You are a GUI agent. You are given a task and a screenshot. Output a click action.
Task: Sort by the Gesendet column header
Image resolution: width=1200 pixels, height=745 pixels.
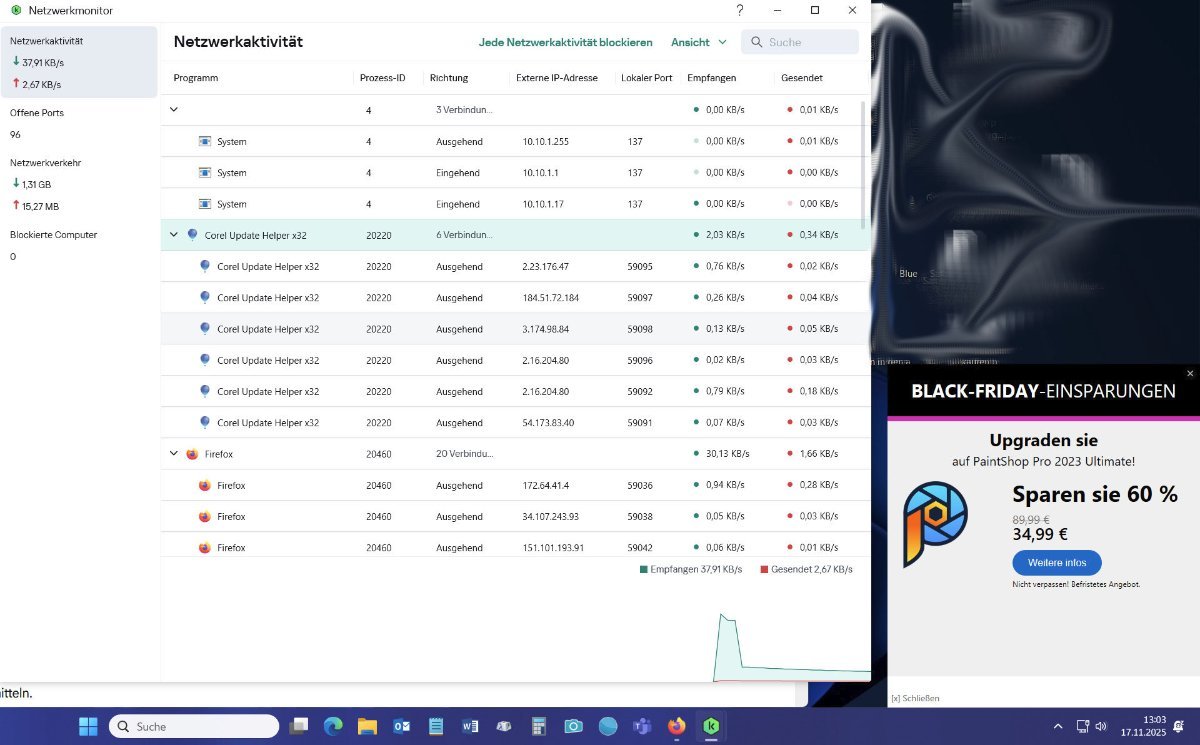pos(801,77)
